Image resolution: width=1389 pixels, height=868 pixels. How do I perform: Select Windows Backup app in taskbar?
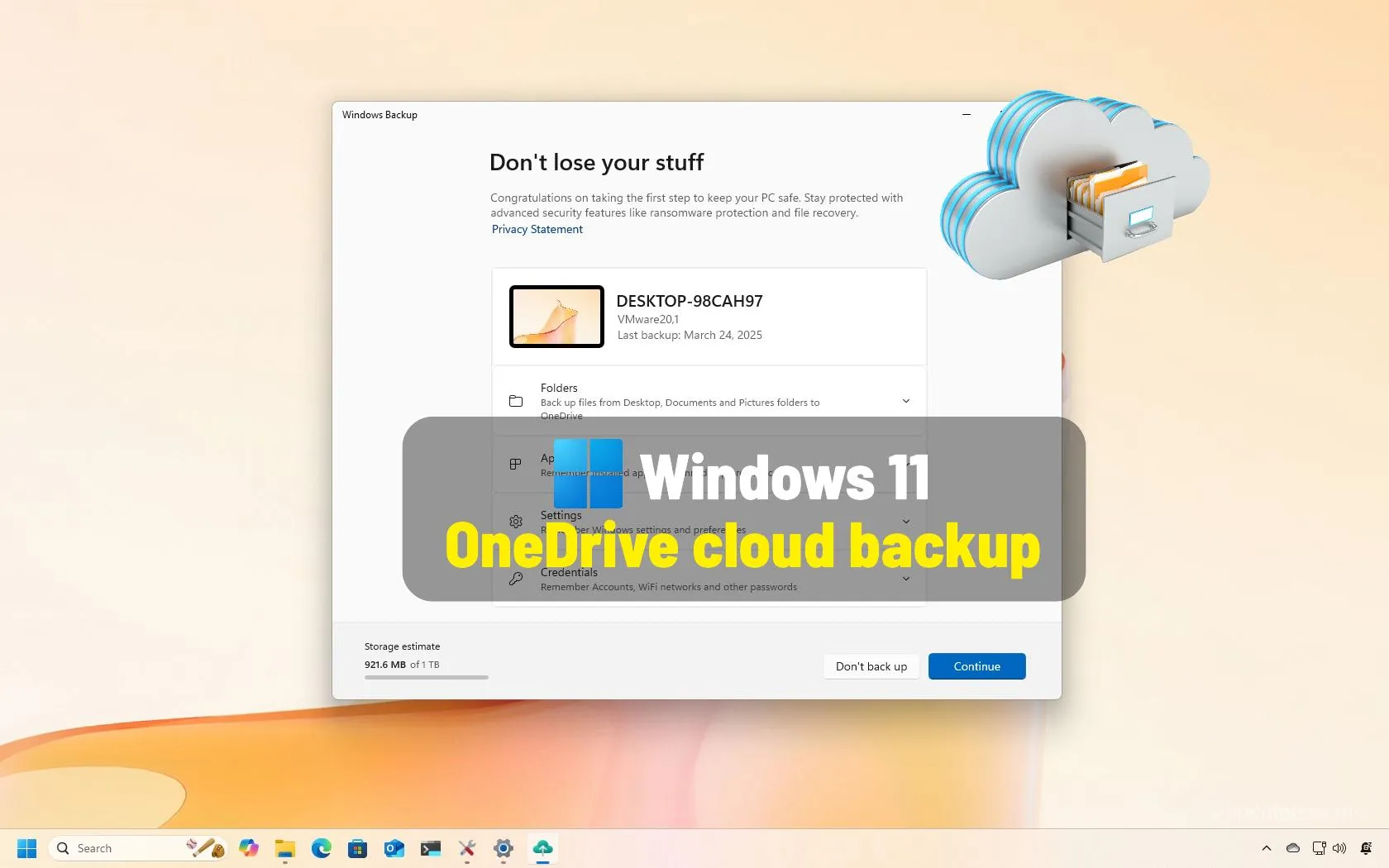point(542,848)
